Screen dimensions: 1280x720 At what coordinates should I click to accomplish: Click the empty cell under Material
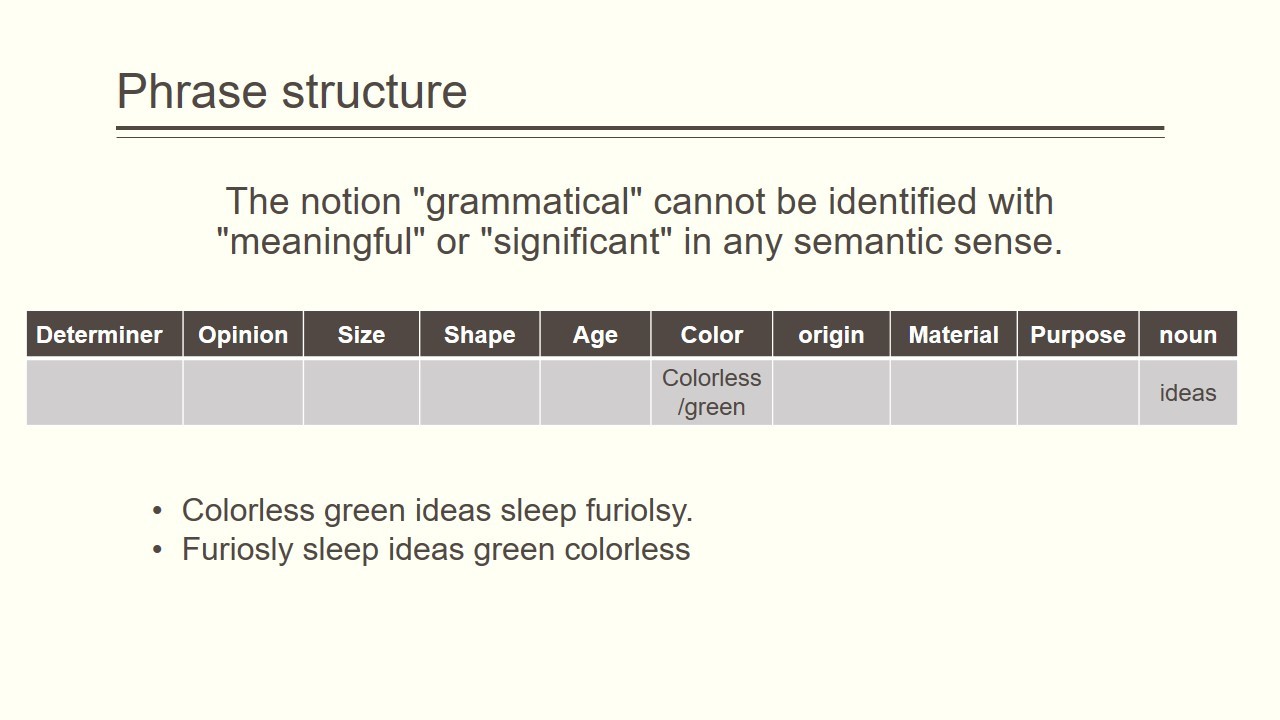click(953, 392)
